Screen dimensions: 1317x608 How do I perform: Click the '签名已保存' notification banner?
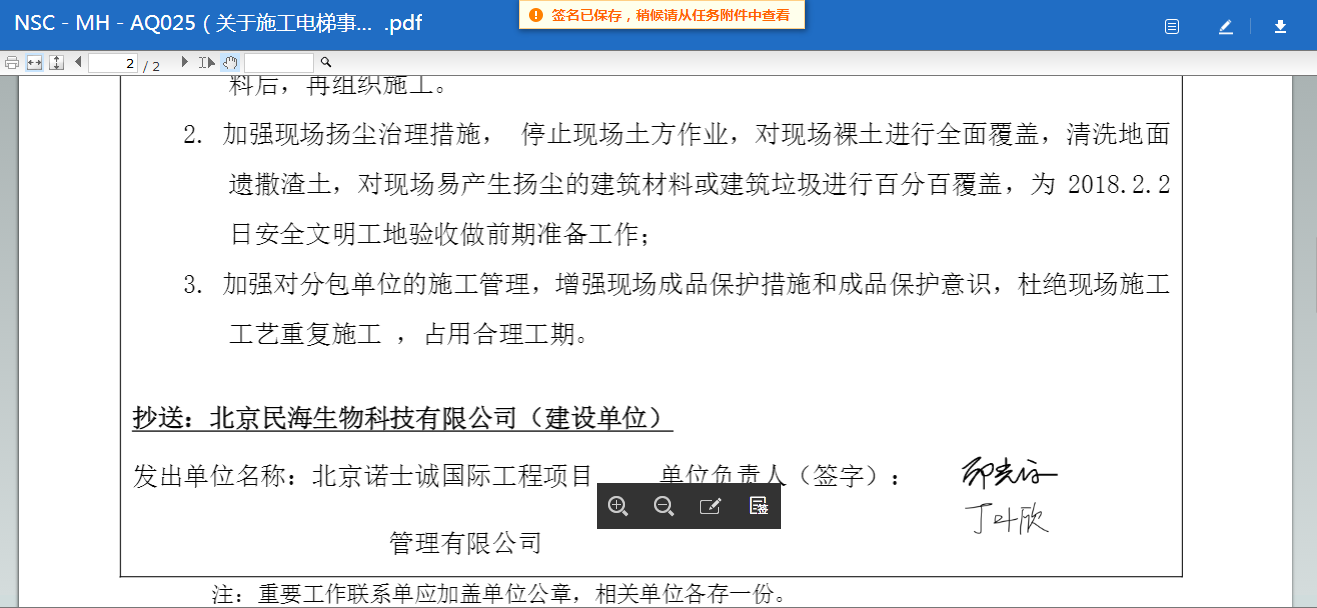point(655,16)
